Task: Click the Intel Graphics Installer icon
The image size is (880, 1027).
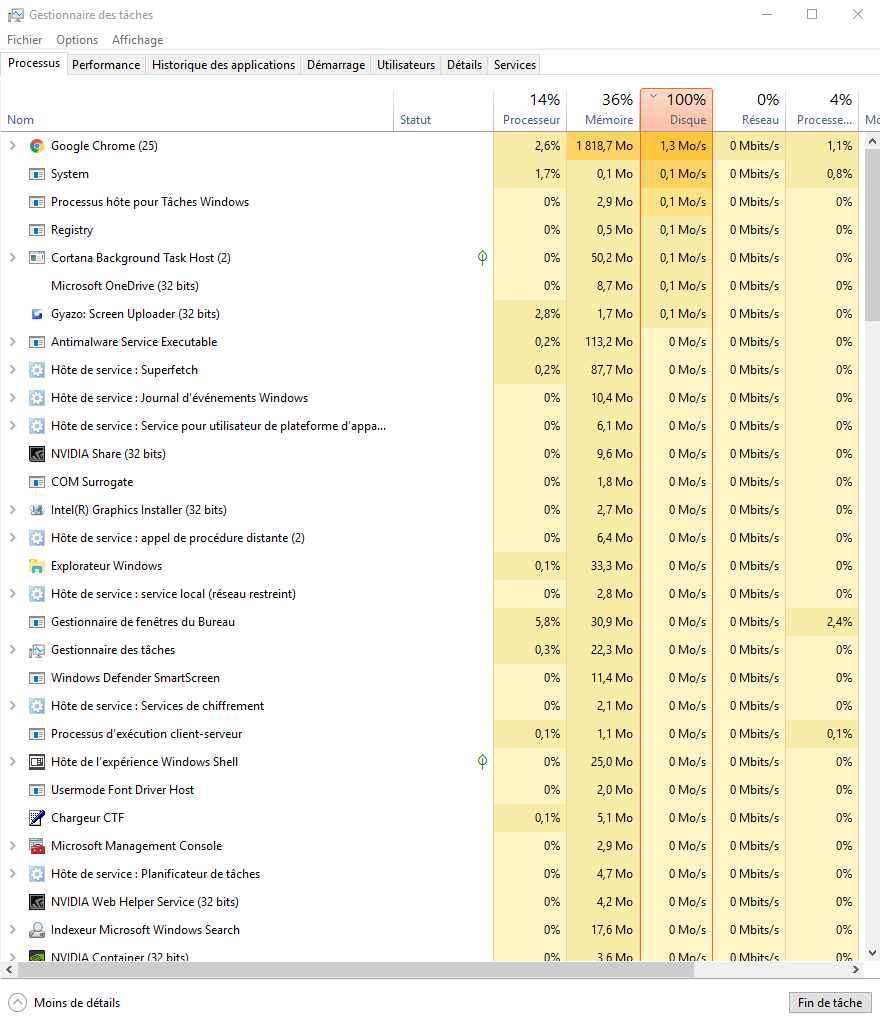Action: (37, 510)
